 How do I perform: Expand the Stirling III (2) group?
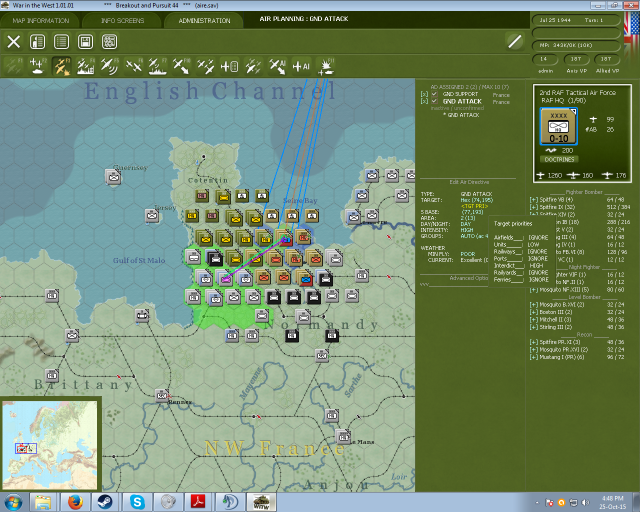(533, 327)
